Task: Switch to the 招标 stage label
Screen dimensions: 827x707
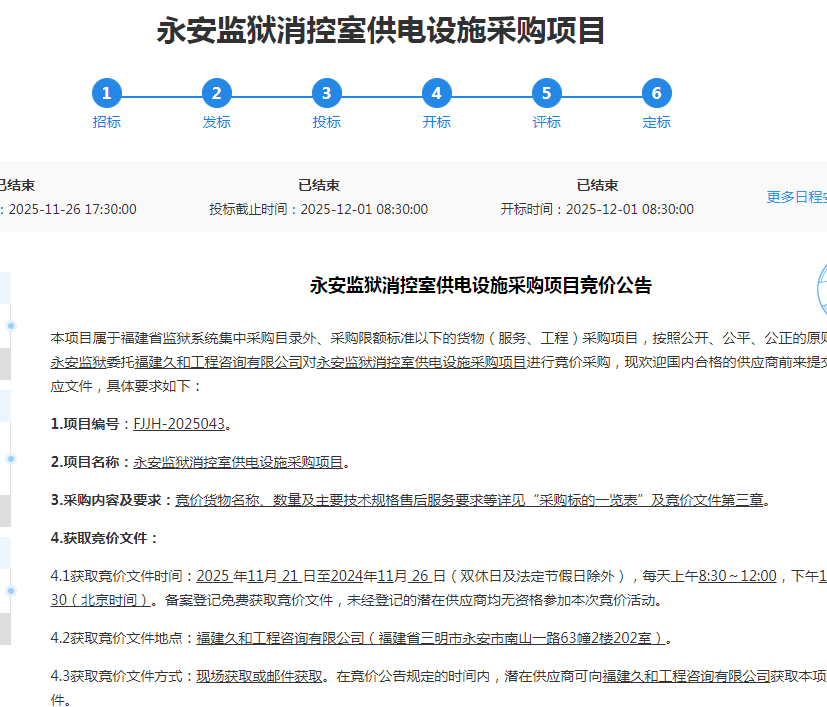Action: click(x=107, y=122)
